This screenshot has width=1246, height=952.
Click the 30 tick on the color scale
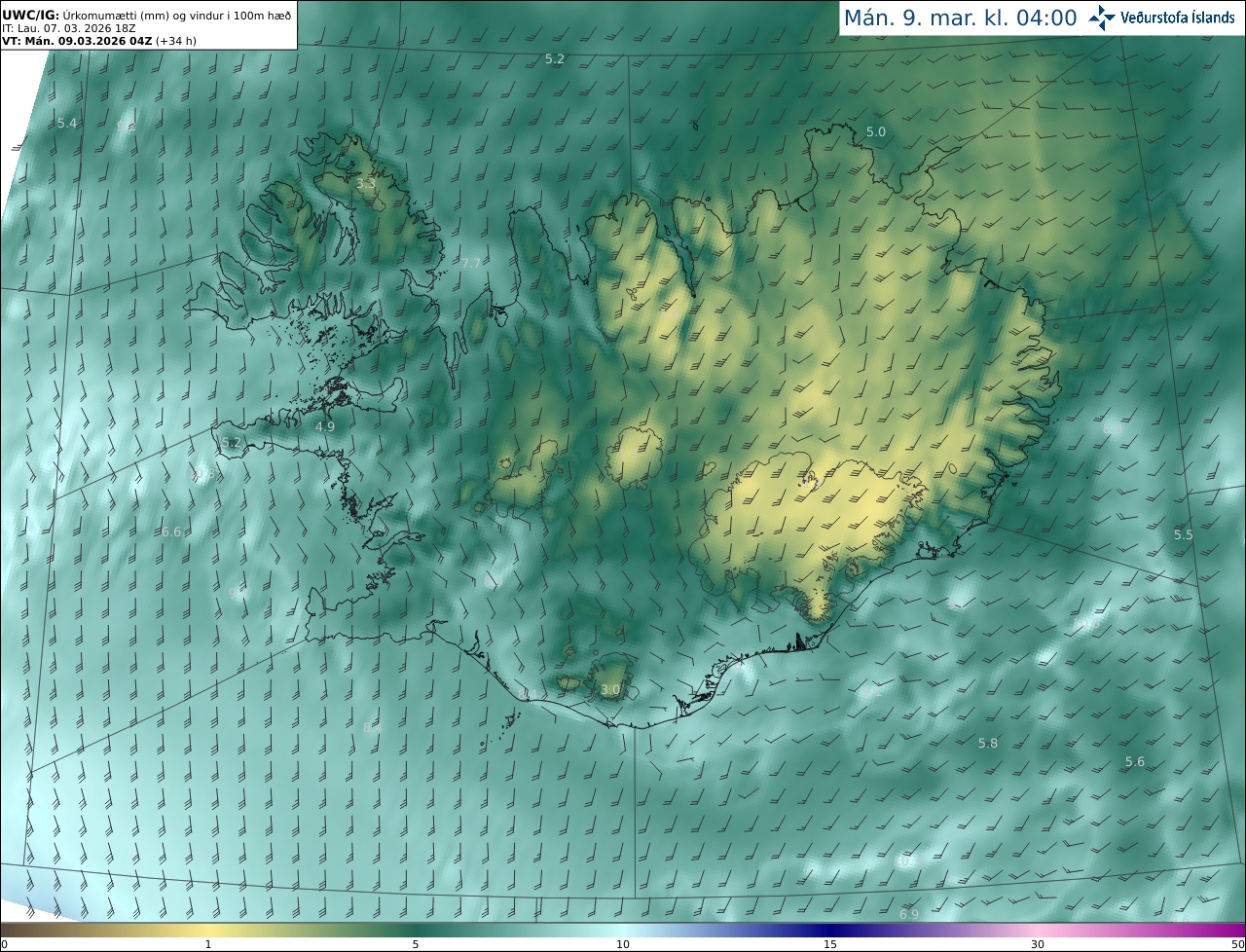tap(1038, 944)
